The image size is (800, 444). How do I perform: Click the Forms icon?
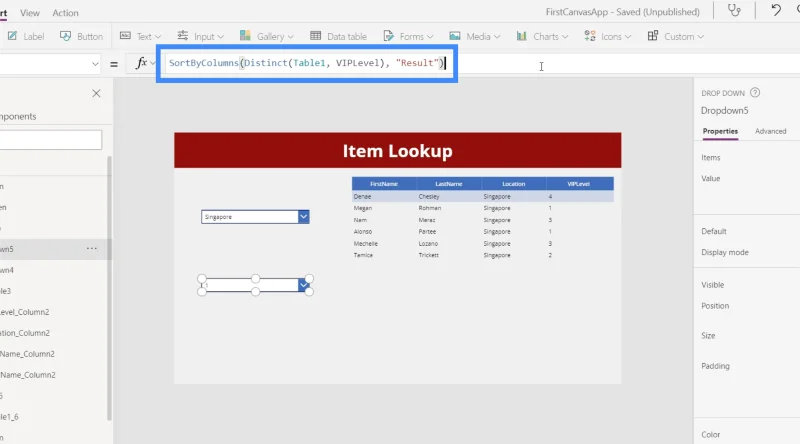coord(388,36)
